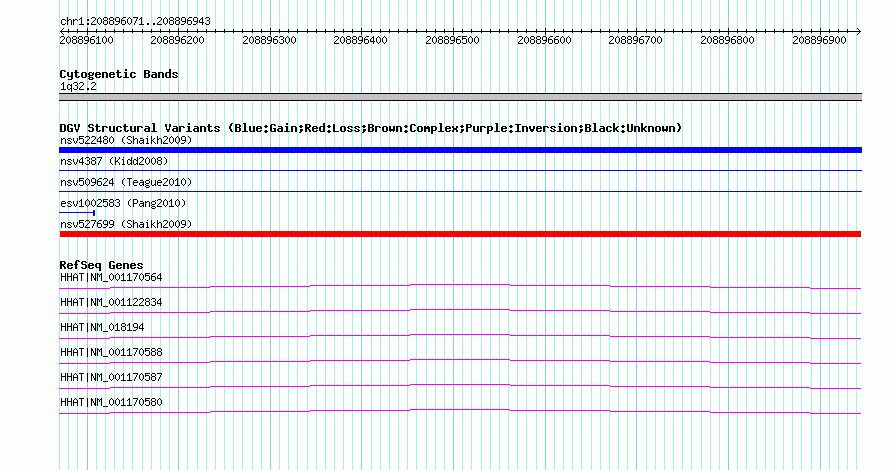Click ruler position label 208896200

pyautogui.click(x=177, y=40)
